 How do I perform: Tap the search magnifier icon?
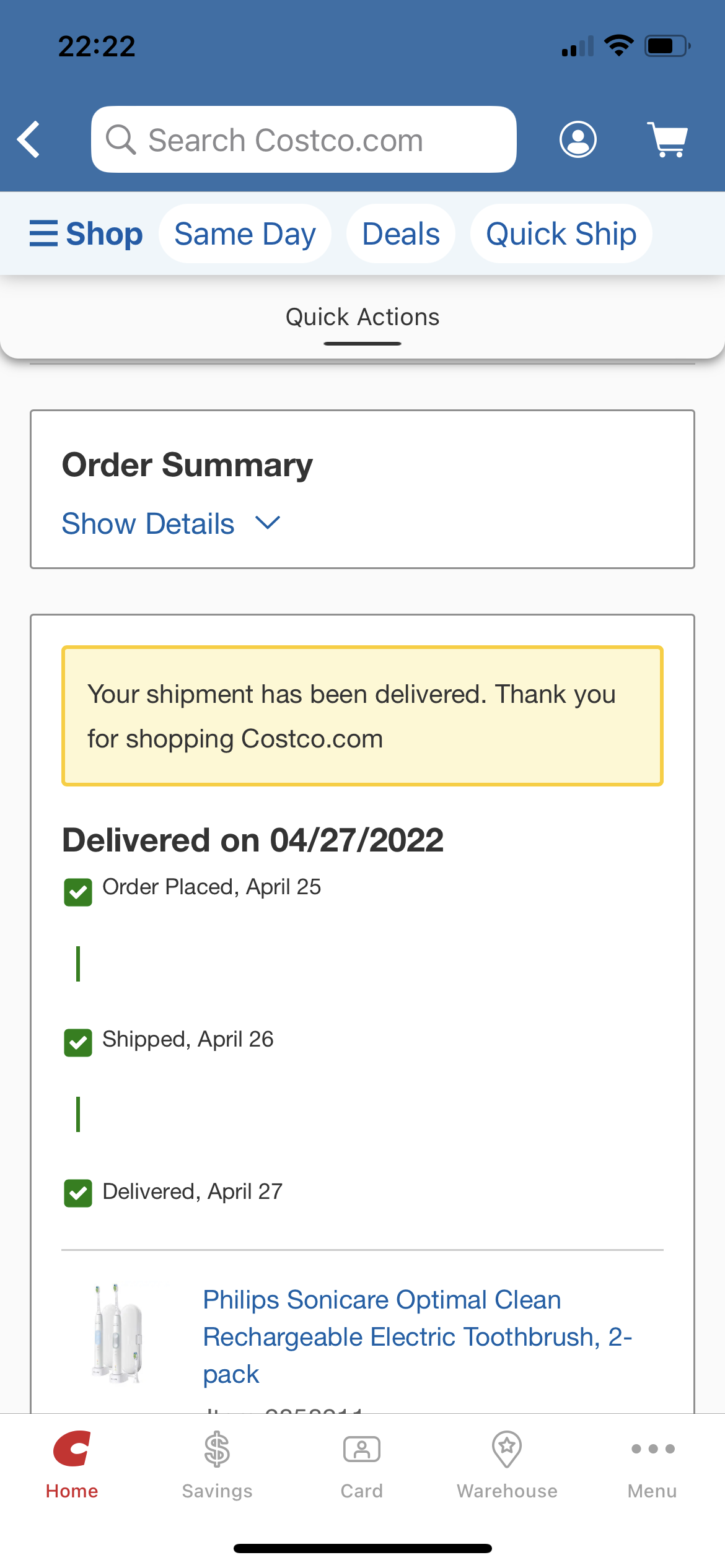coord(120,139)
